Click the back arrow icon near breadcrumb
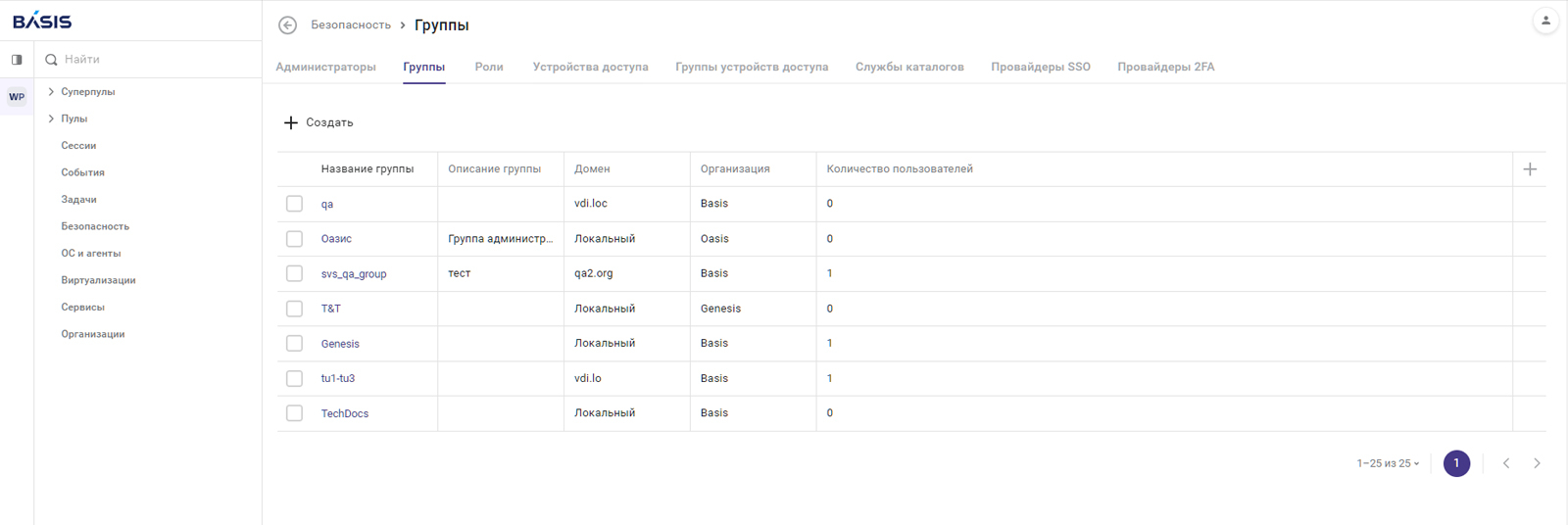 click(x=287, y=25)
